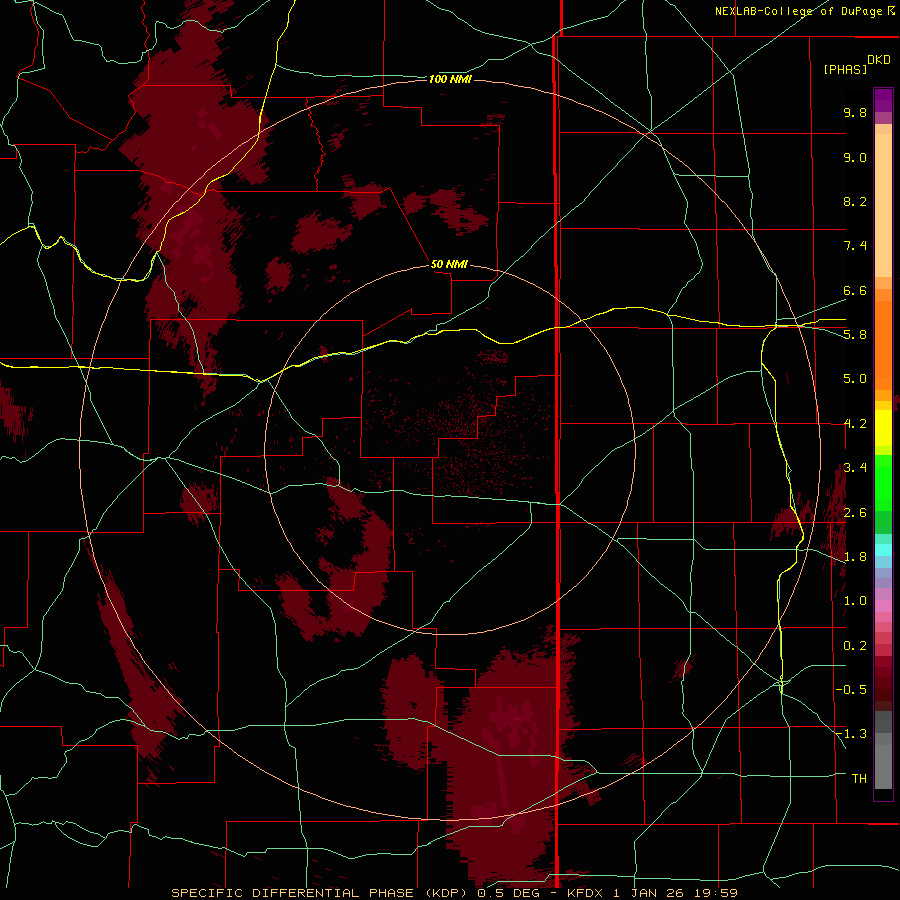
Task: Select the 7.4 value on color scale
Action: pos(855,246)
